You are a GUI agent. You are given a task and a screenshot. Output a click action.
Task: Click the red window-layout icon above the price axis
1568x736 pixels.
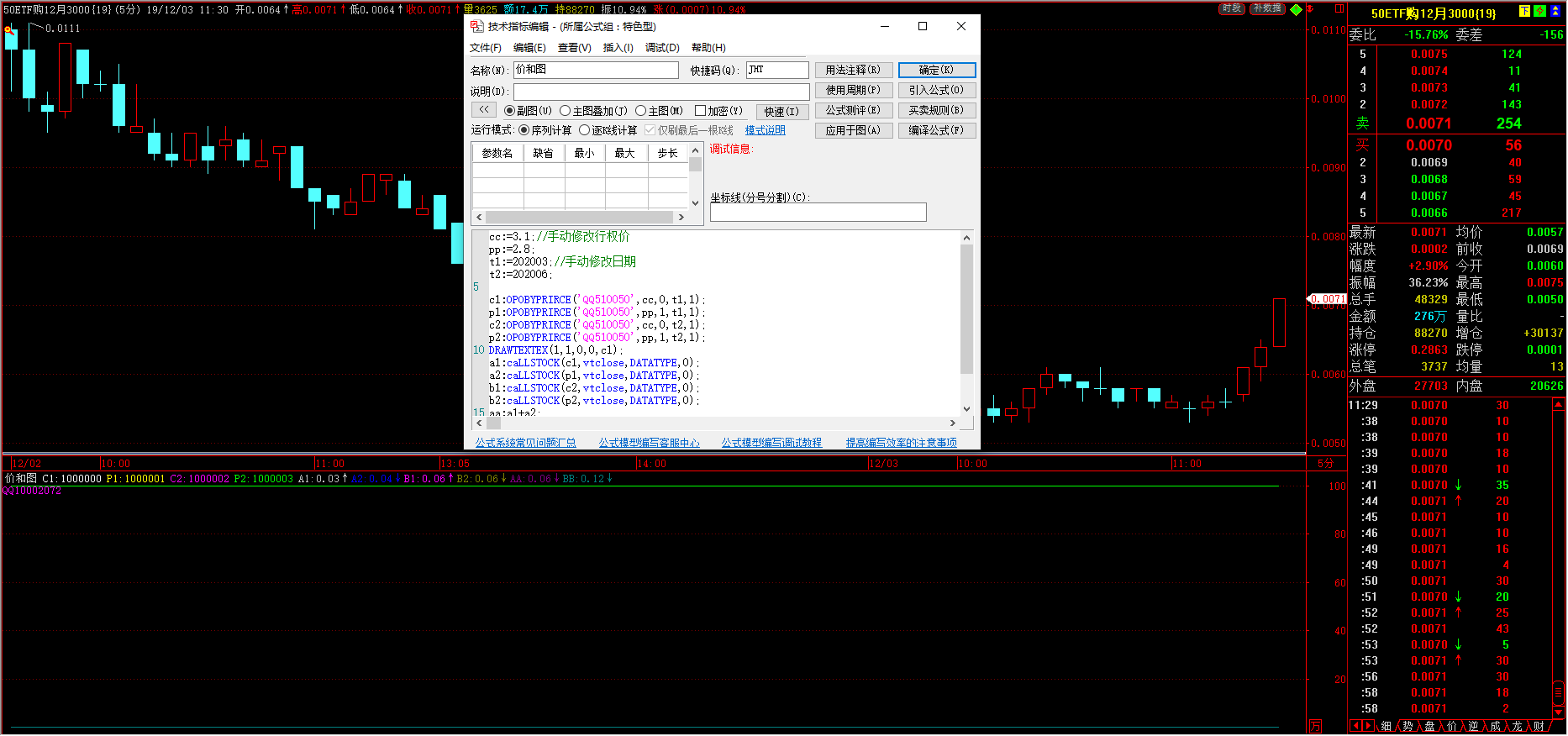pos(1339,9)
